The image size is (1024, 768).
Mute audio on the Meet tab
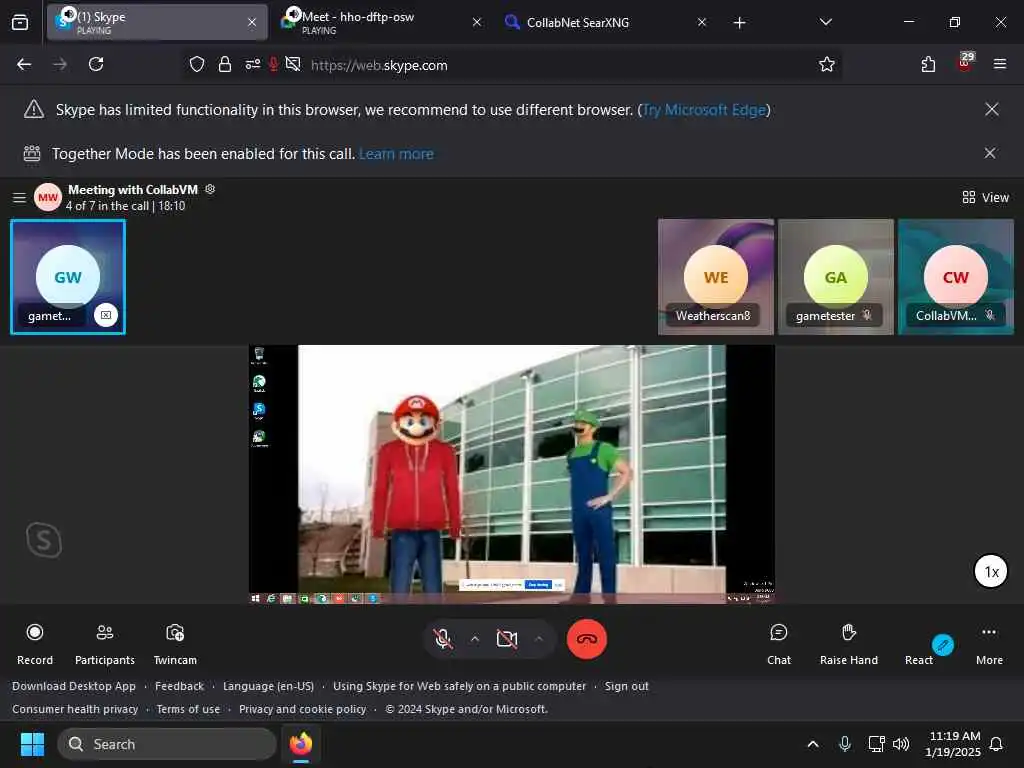[x=293, y=14]
